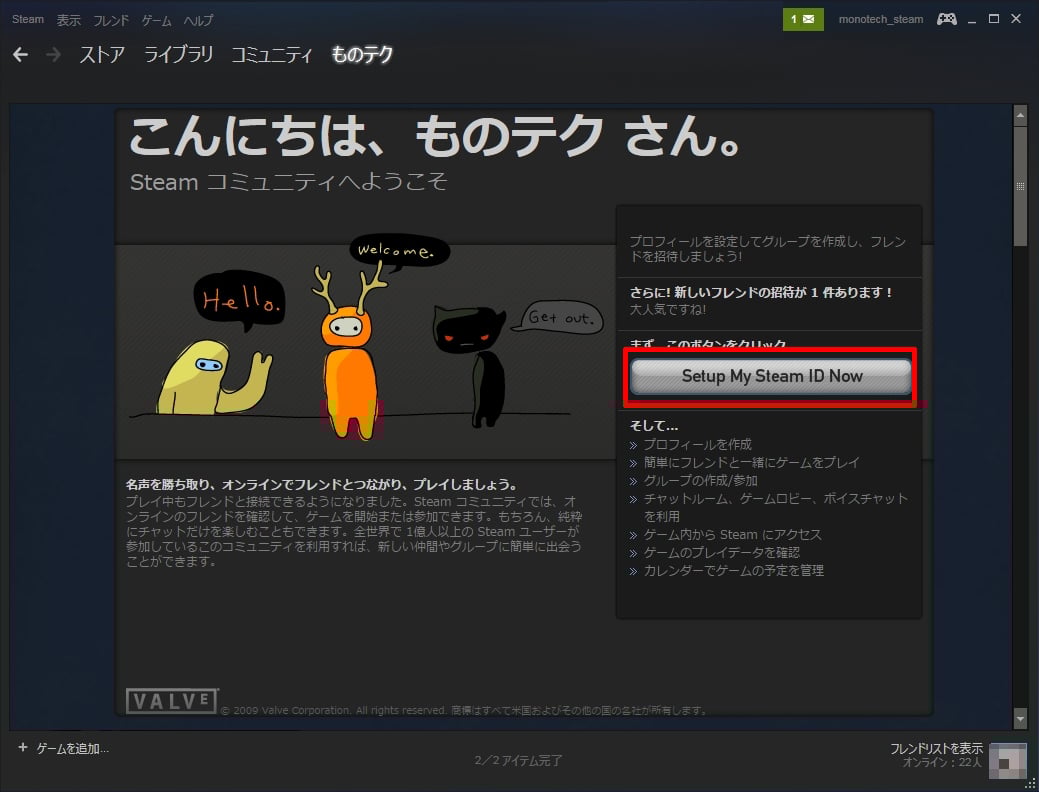Click the new friend invite notice
This screenshot has width=1039, height=792.
tap(761, 292)
